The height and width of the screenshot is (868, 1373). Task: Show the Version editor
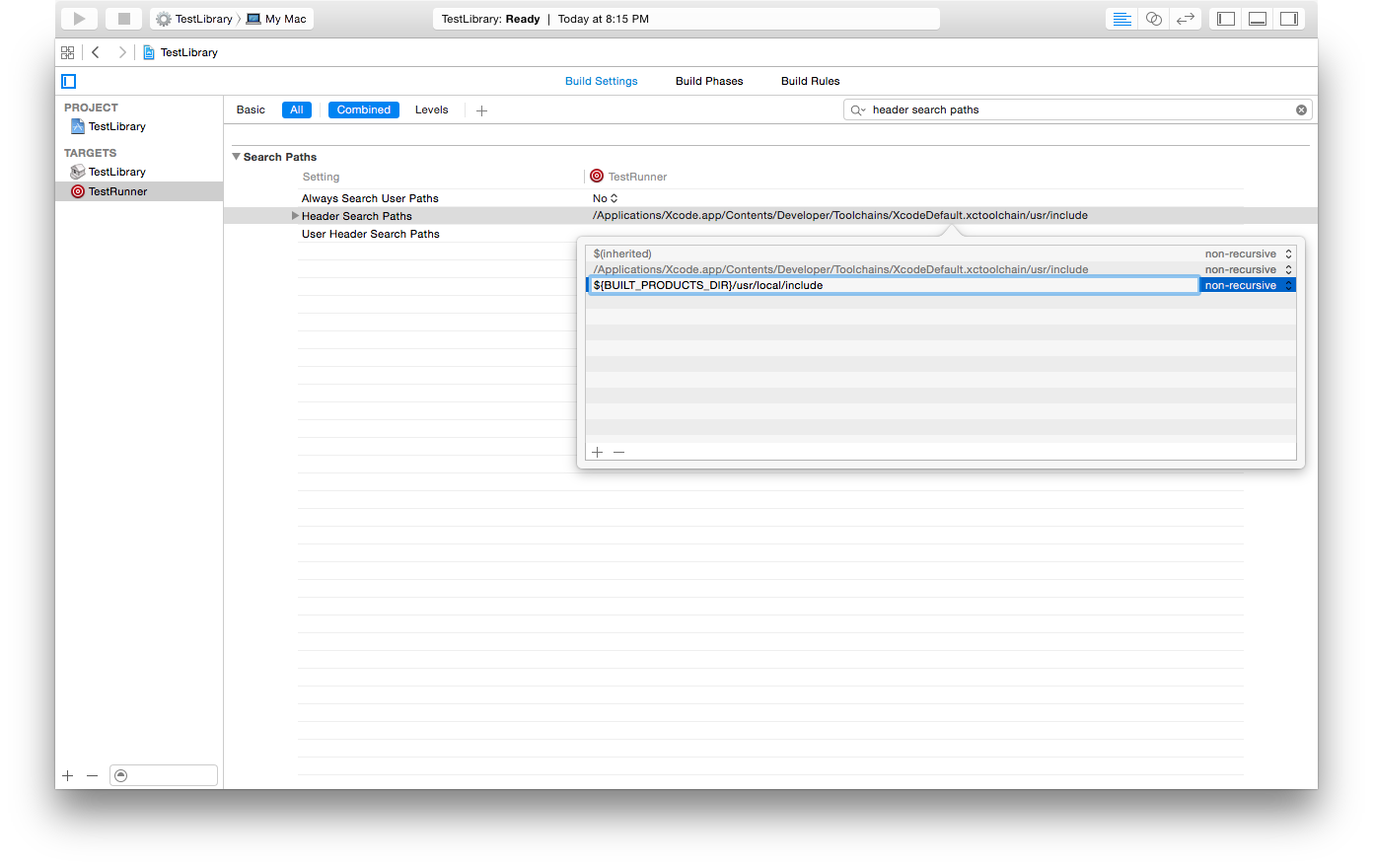1186,19
